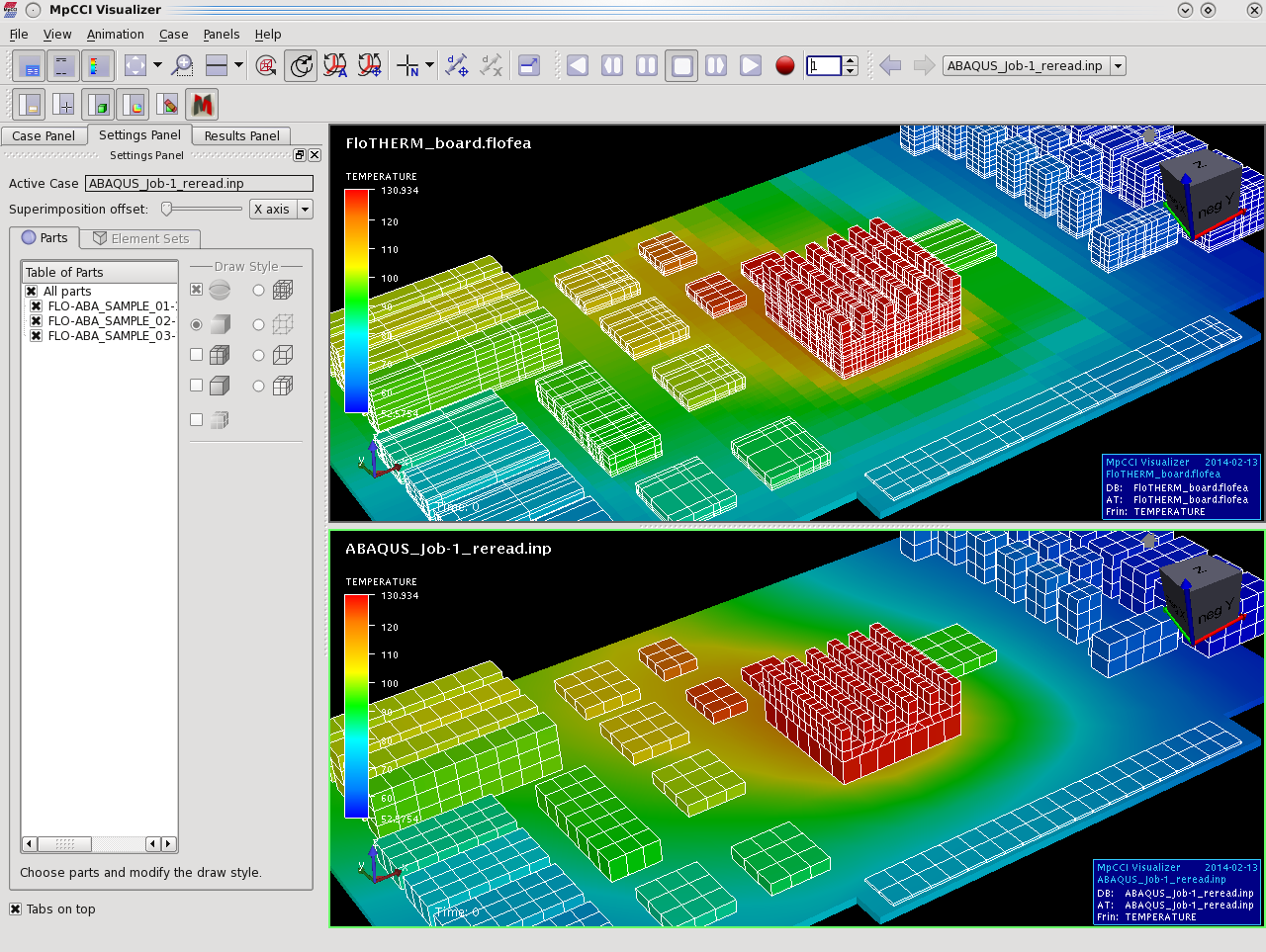Open the View menu
Screen dimensions: 1266x952
click(x=57, y=34)
